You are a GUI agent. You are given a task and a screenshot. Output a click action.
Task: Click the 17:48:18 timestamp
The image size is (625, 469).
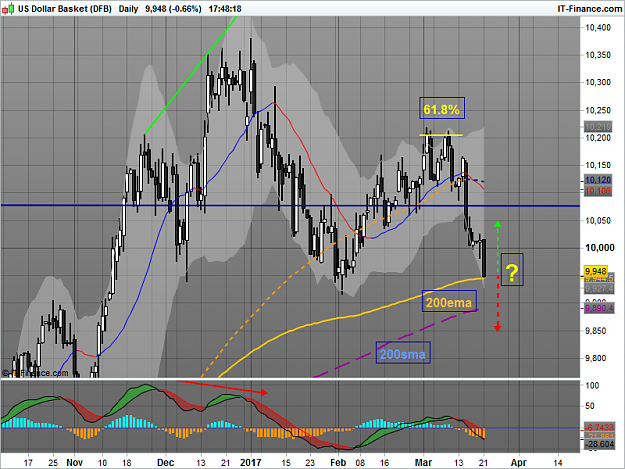pyautogui.click(x=225, y=9)
